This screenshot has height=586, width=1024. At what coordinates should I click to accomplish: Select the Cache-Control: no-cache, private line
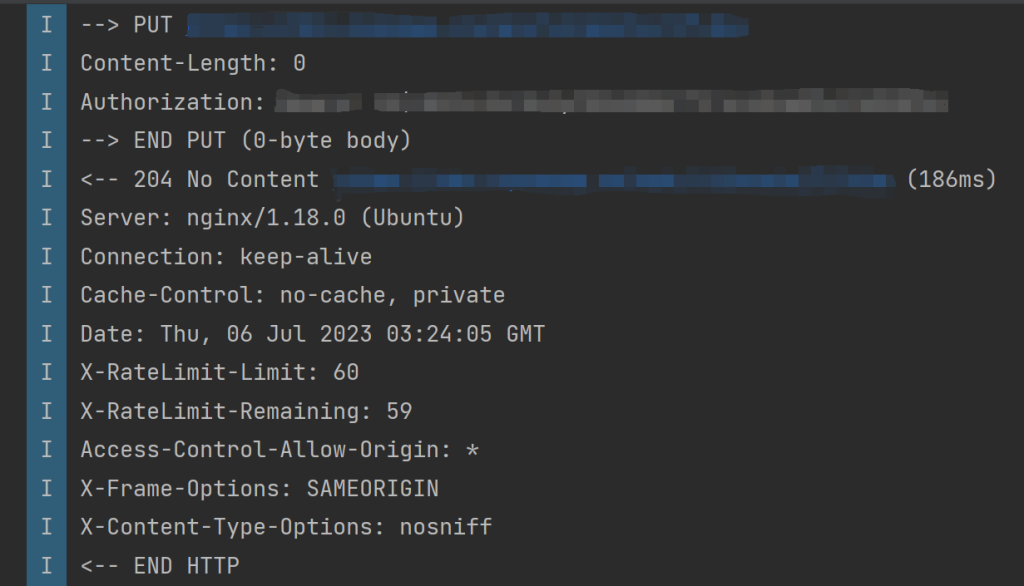[292, 295]
